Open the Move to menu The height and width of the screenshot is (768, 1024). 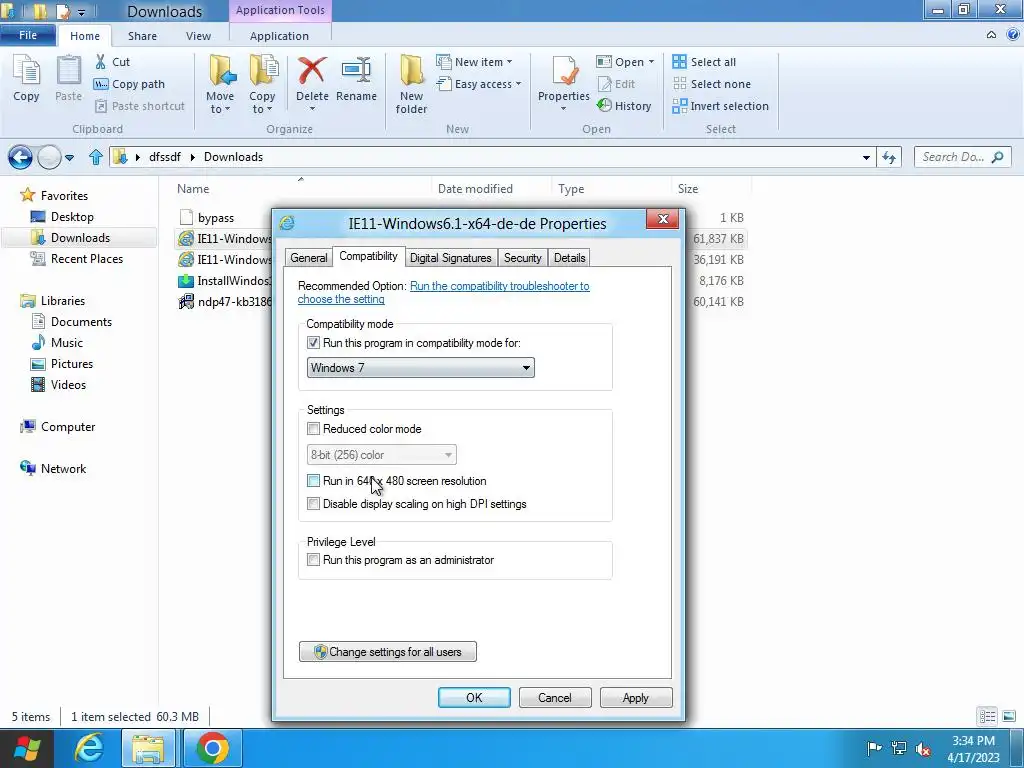pos(220,84)
